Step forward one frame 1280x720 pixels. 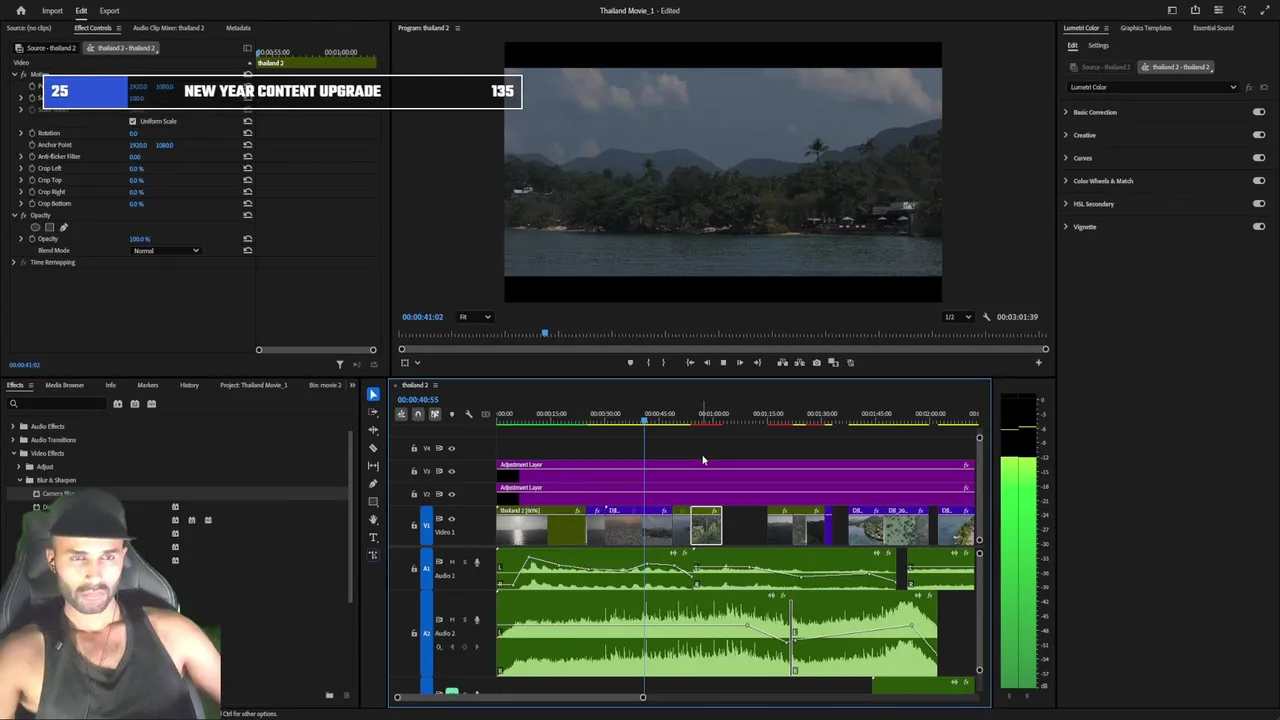pyautogui.click(x=740, y=363)
